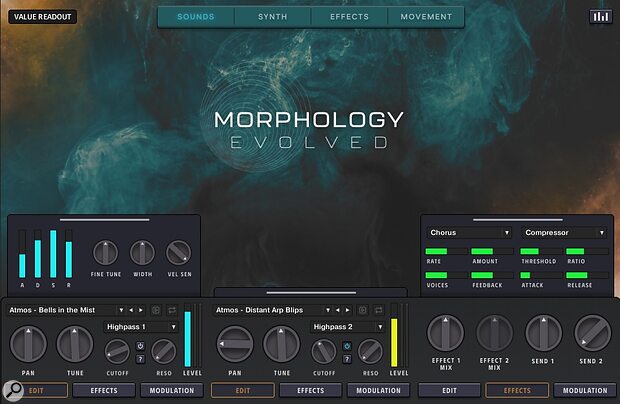Click the question mark icon under Highpass 1

tap(140, 359)
